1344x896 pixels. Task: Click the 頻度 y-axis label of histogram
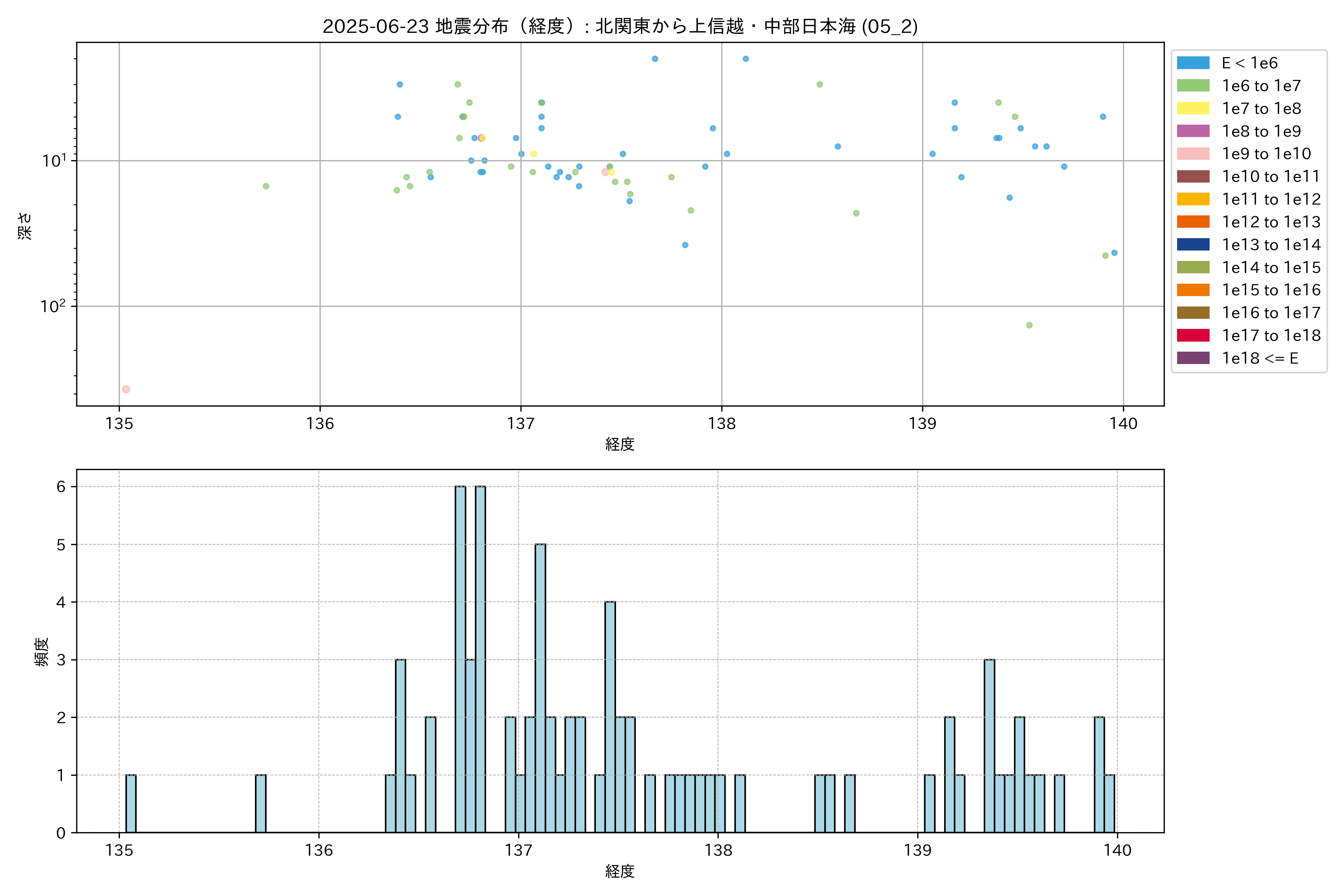(x=42, y=652)
